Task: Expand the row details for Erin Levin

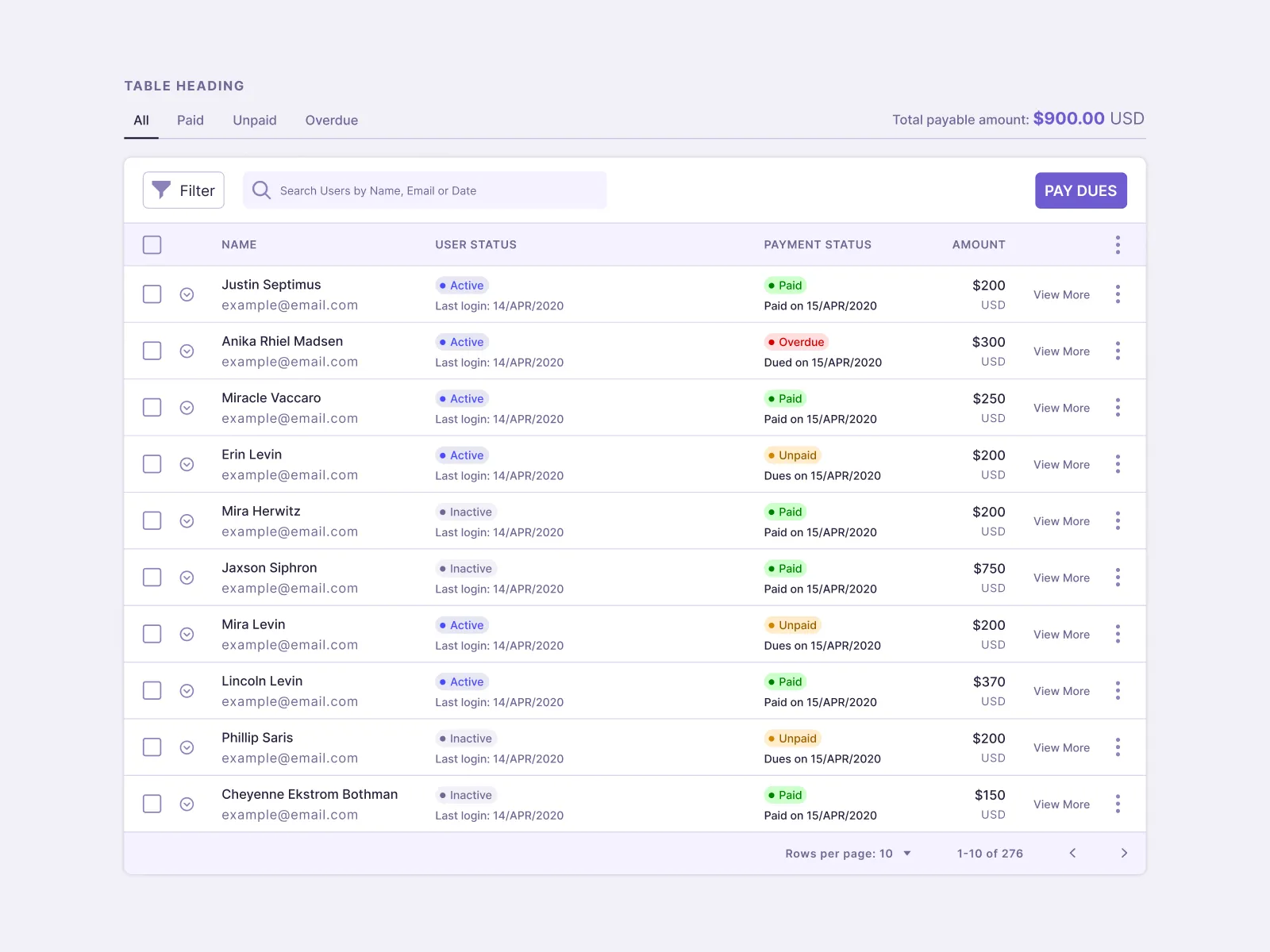Action: 187,463
